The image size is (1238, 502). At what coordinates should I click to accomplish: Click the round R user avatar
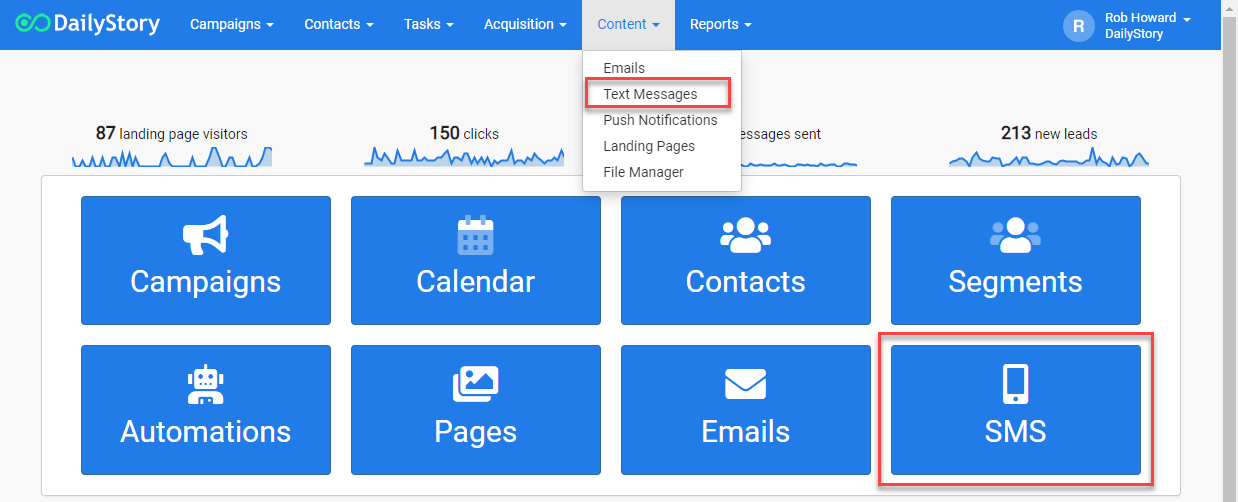coord(1079,26)
